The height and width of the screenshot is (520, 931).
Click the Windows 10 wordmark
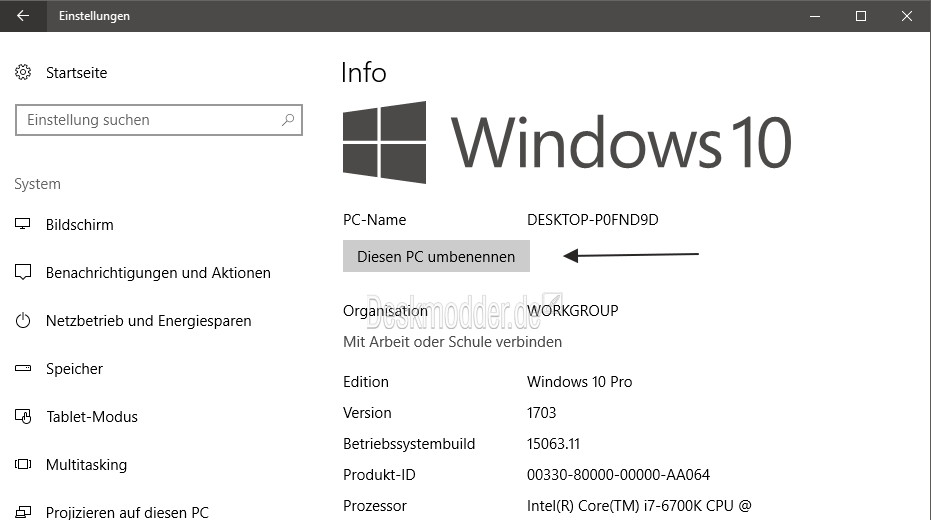pyautogui.click(x=621, y=142)
